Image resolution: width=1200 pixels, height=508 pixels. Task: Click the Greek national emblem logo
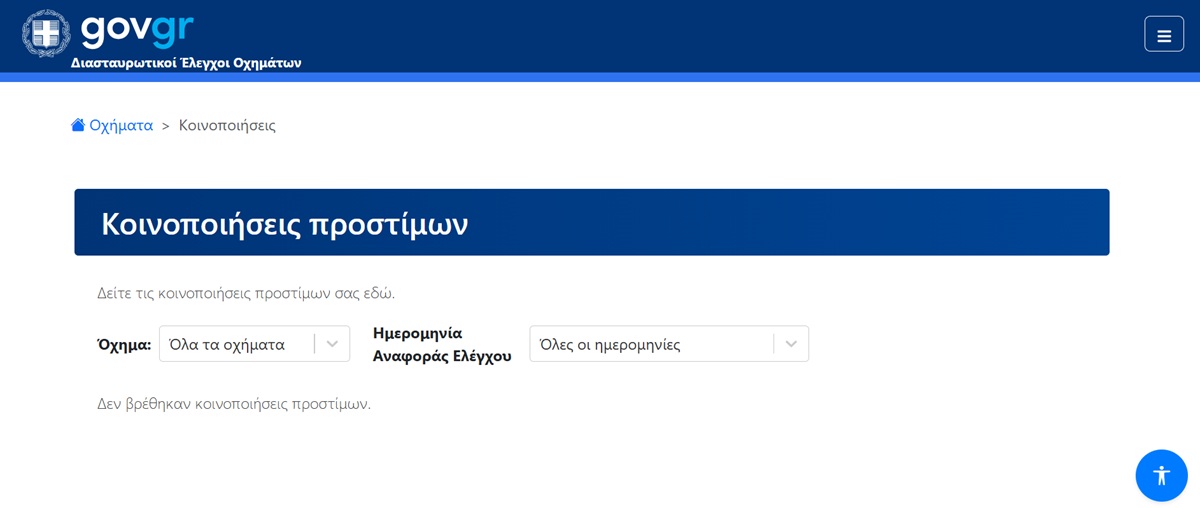point(46,32)
